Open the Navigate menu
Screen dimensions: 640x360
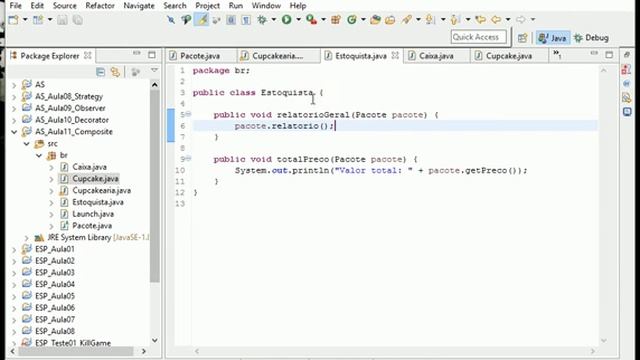point(139,6)
